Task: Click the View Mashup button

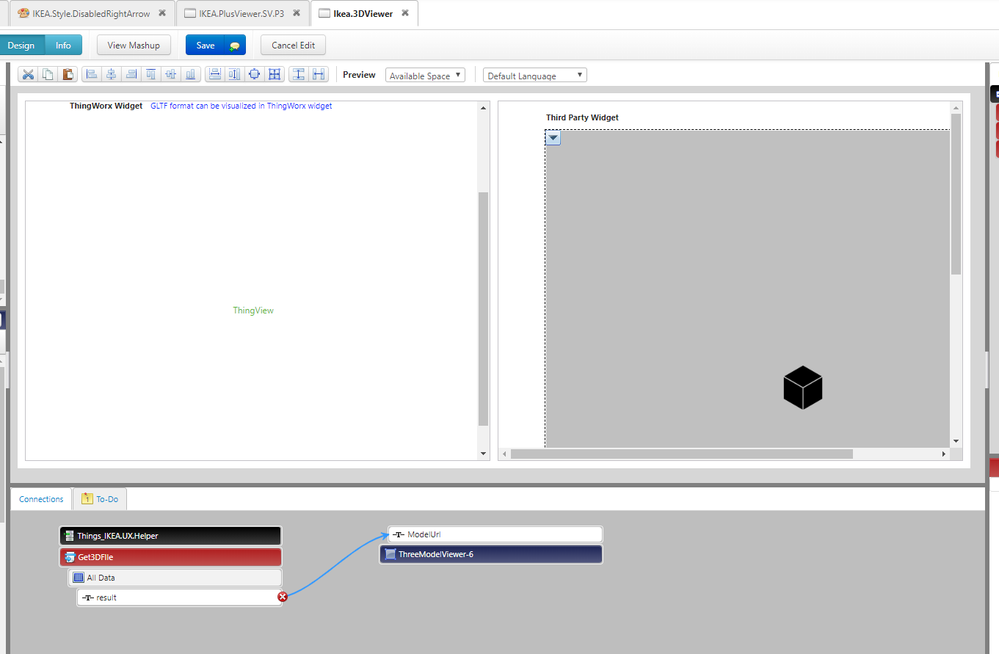Action: pos(133,45)
